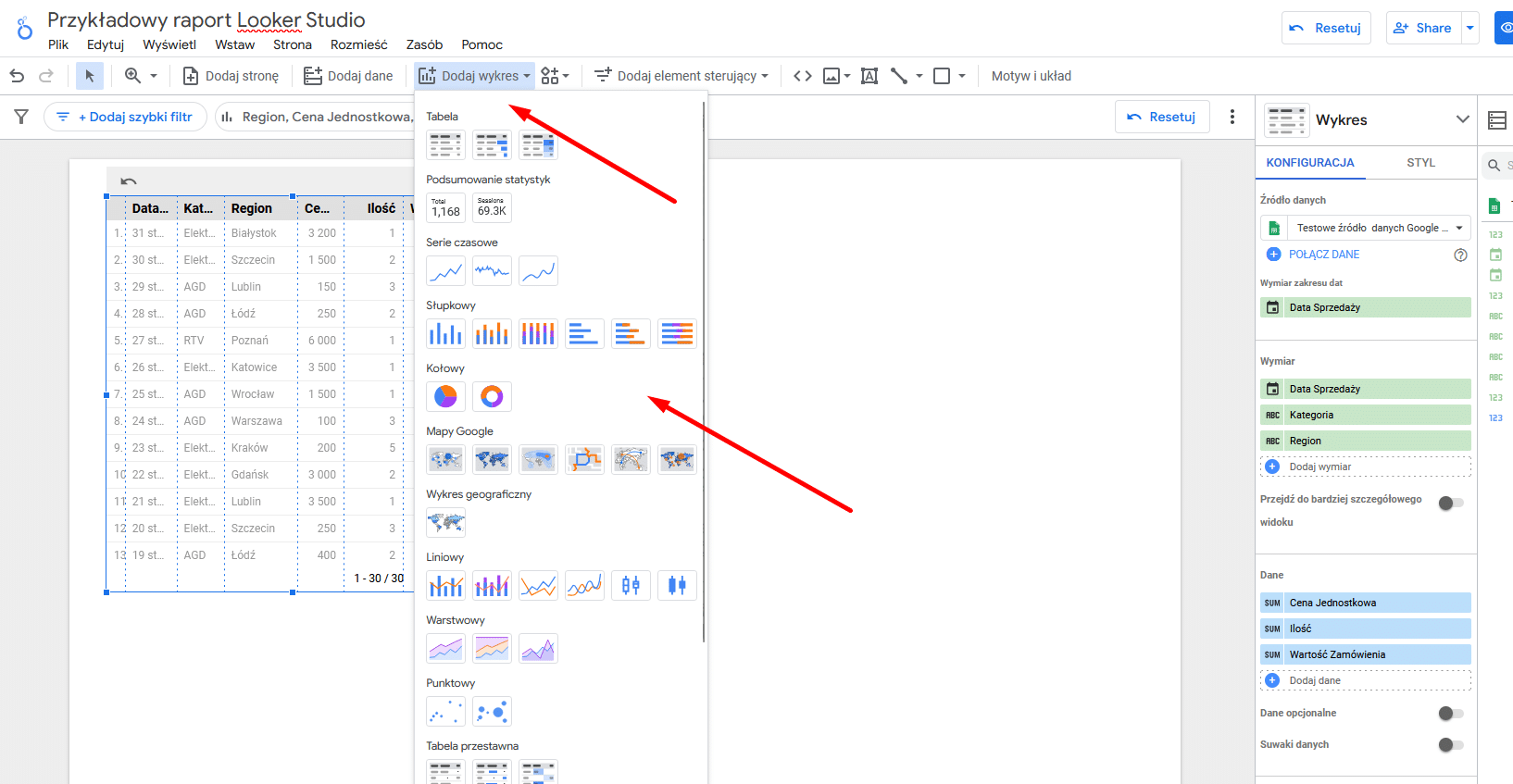The width and height of the screenshot is (1513, 784).
Task: Select the line drawing tool
Action: [899, 76]
